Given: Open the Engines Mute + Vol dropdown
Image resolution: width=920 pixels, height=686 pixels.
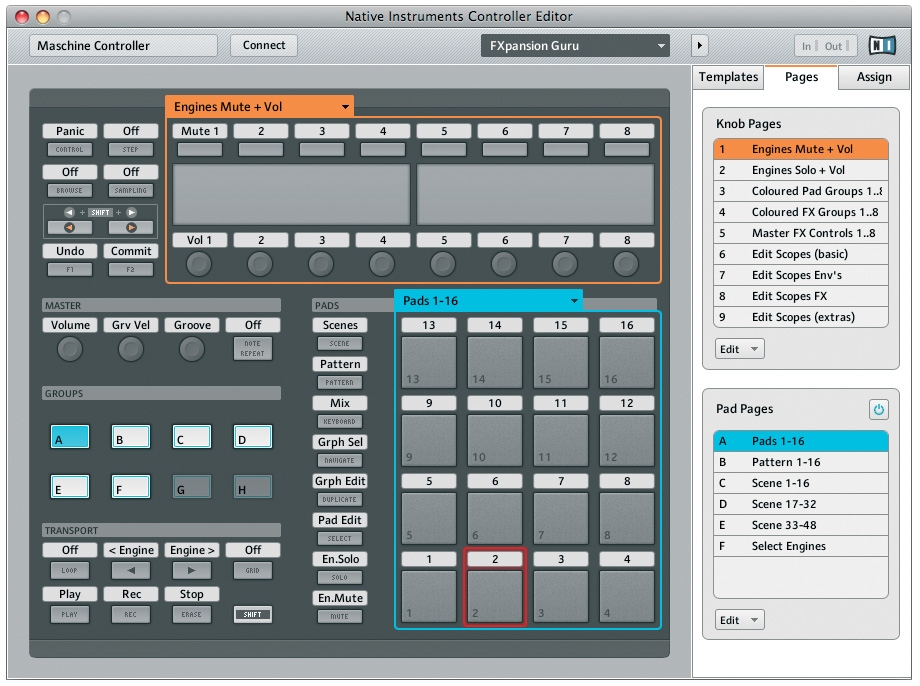Looking at the screenshot, I should point(259,107).
